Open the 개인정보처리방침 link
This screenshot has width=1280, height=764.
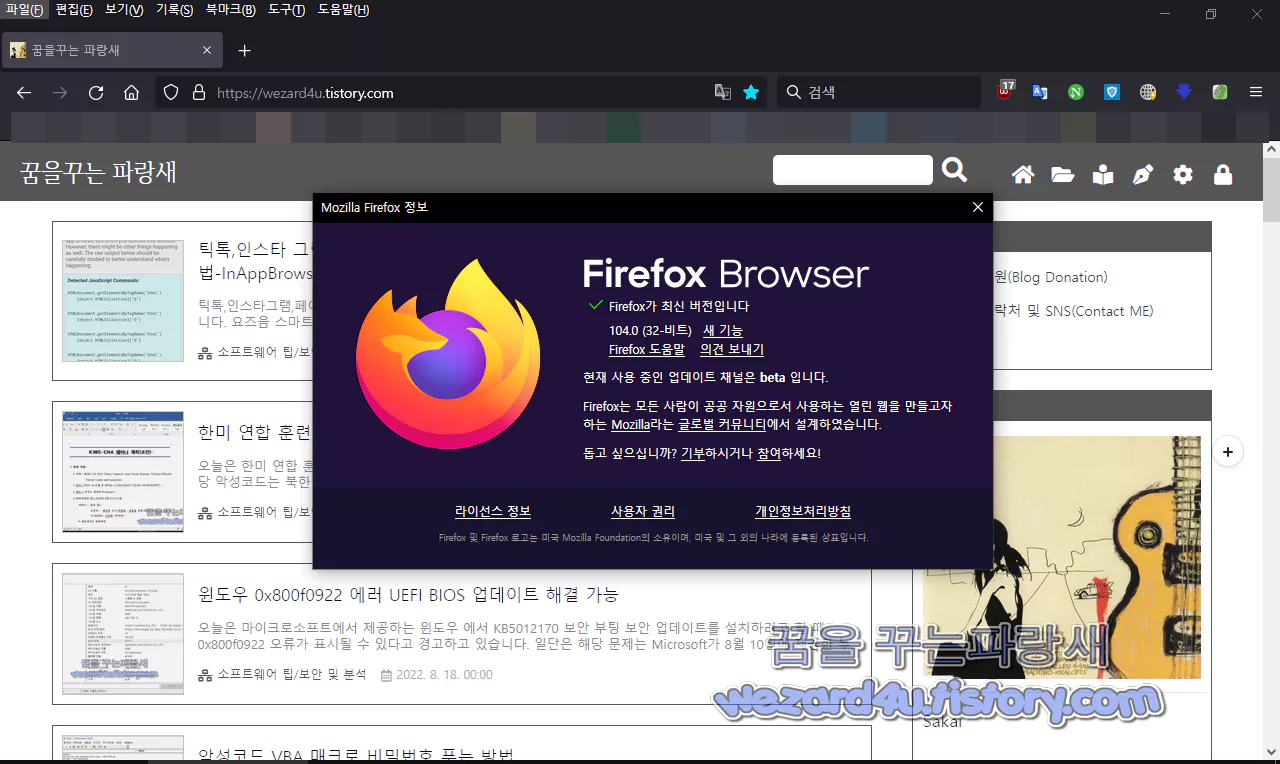tap(803, 511)
